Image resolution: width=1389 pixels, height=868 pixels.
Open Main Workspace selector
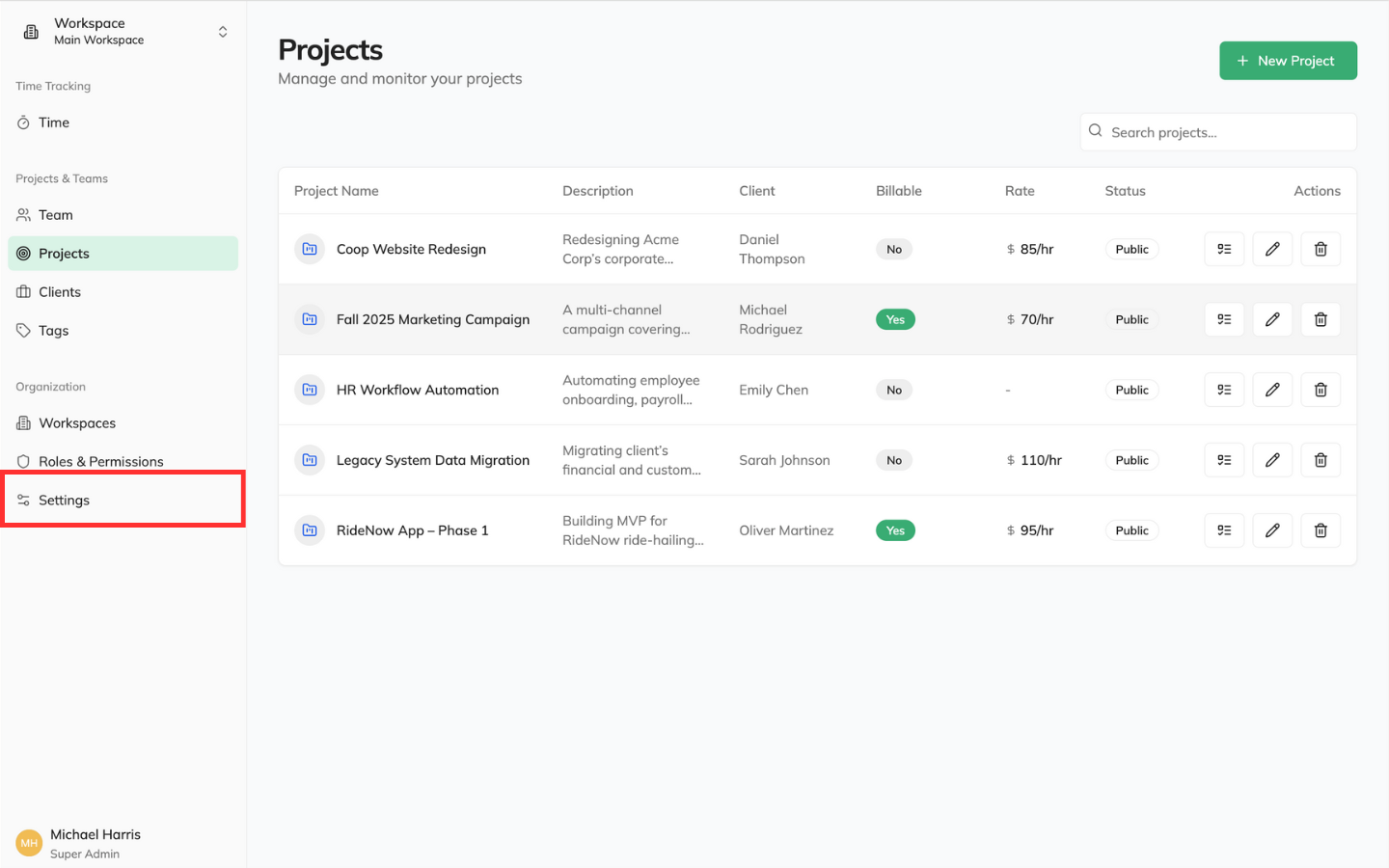pos(98,40)
